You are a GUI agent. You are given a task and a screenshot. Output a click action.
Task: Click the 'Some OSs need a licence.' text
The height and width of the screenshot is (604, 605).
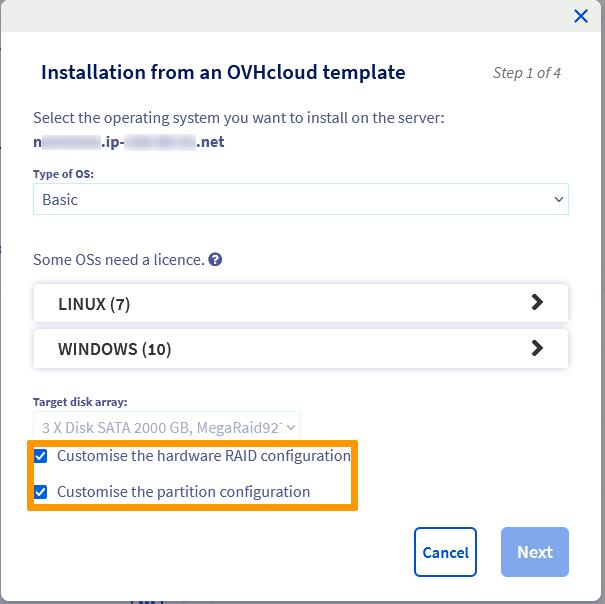point(118,260)
